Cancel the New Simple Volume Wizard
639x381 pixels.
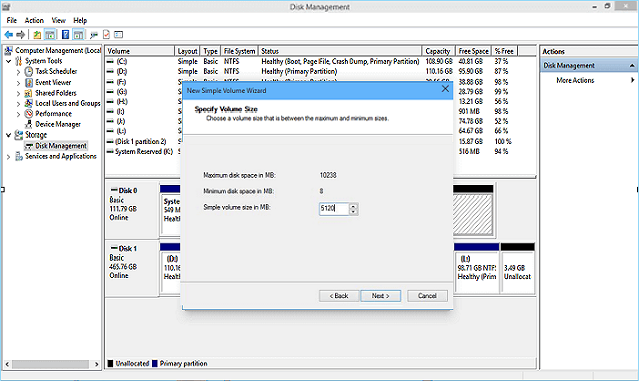(427, 296)
